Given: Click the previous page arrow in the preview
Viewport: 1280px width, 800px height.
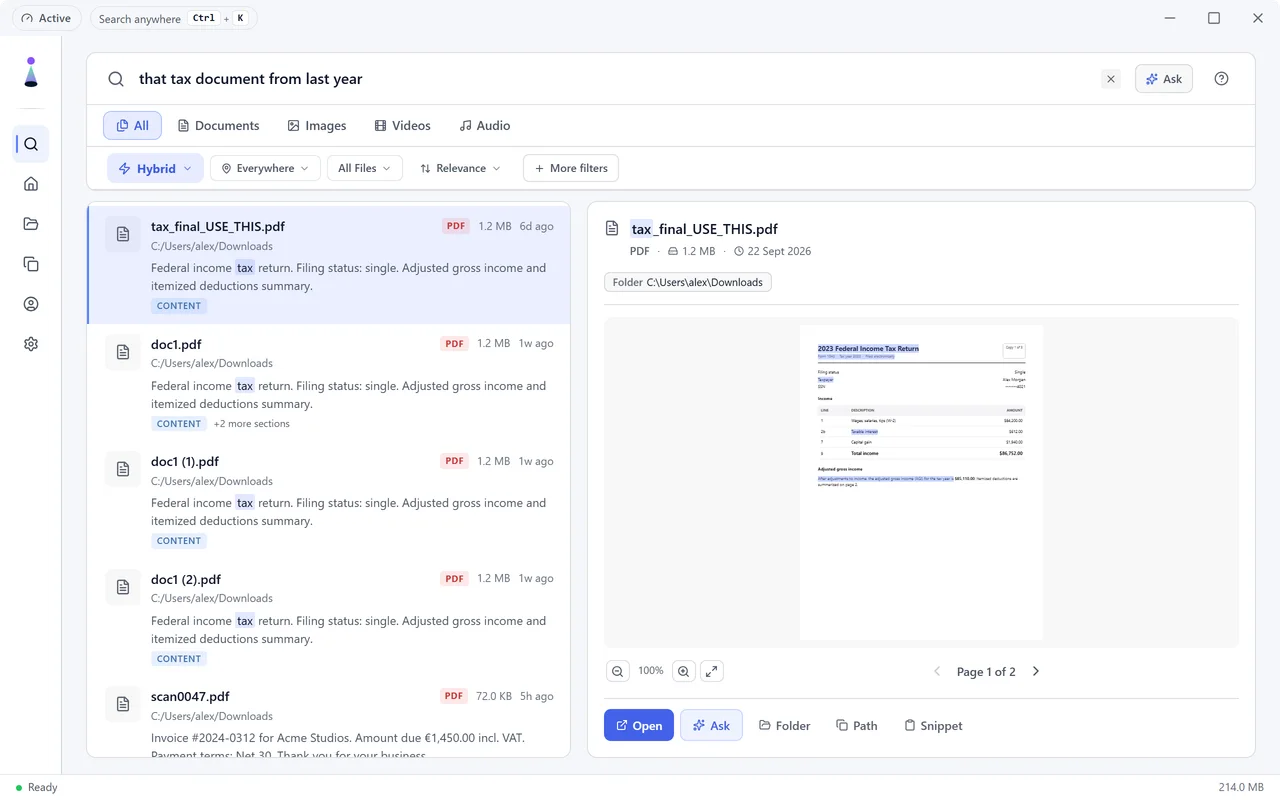Looking at the screenshot, I should [x=937, y=671].
